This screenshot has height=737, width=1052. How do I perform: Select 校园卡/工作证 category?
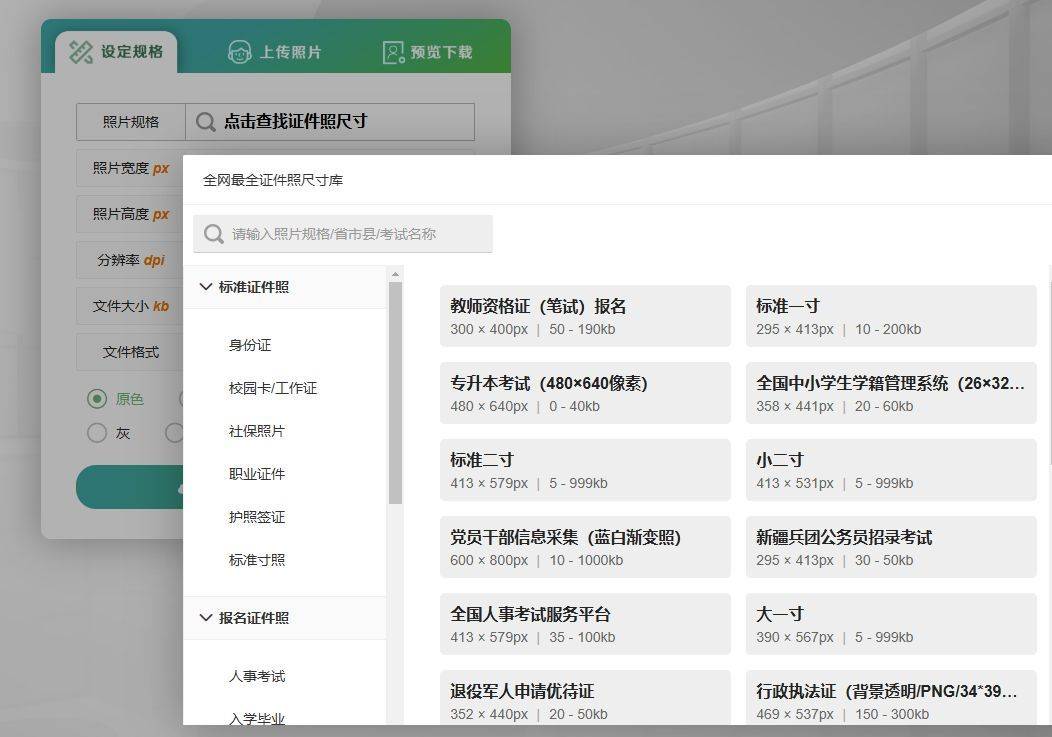pyautogui.click(x=272, y=388)
